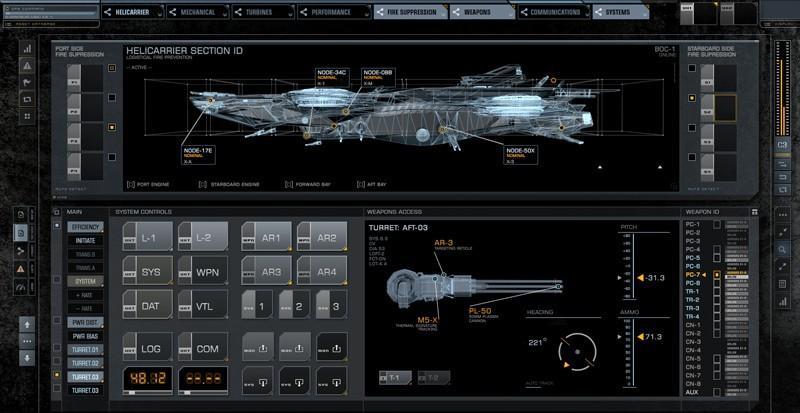
Task: Switch to the Communications tab
Action: tap(555, 12)
